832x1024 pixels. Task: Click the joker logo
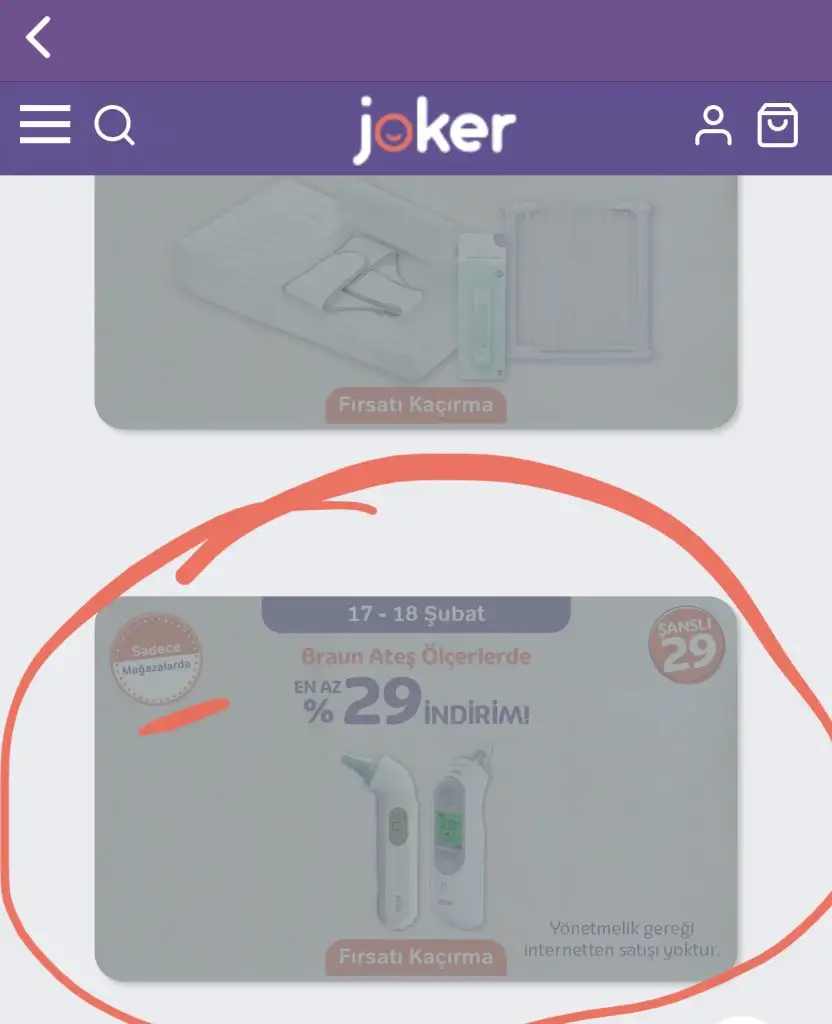point(434,129)
